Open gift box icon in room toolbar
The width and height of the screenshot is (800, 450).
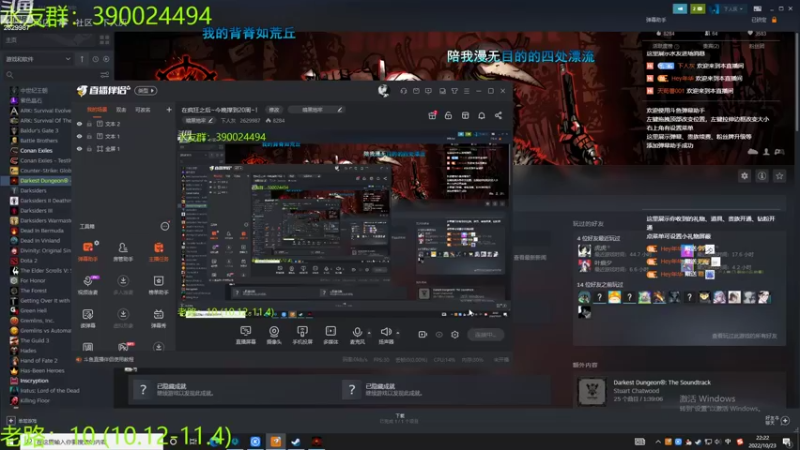(432, 115)
